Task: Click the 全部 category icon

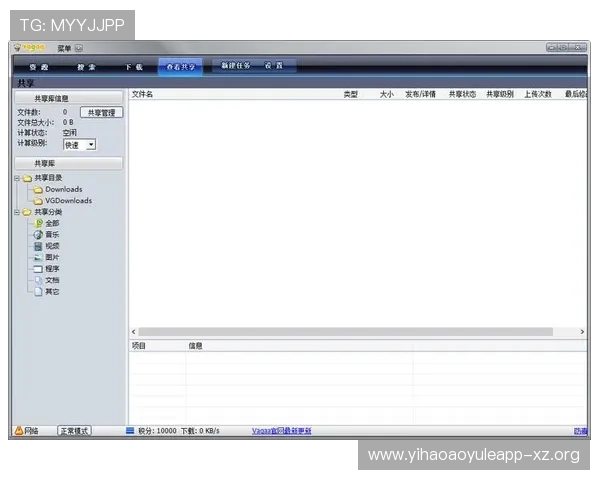Action: (38, 223)
